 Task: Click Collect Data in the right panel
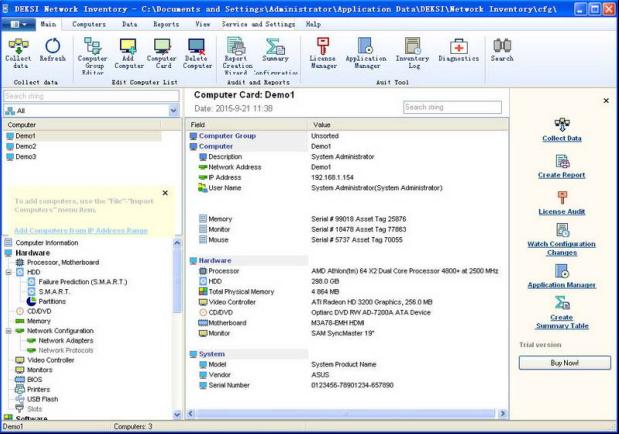click(562, 124)
